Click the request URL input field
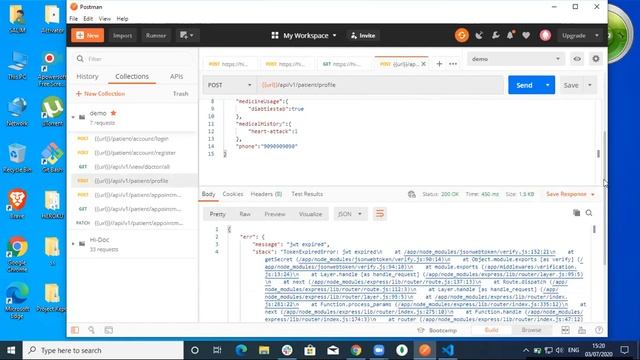This screenshot has width=640, height=360. [380, 85]
